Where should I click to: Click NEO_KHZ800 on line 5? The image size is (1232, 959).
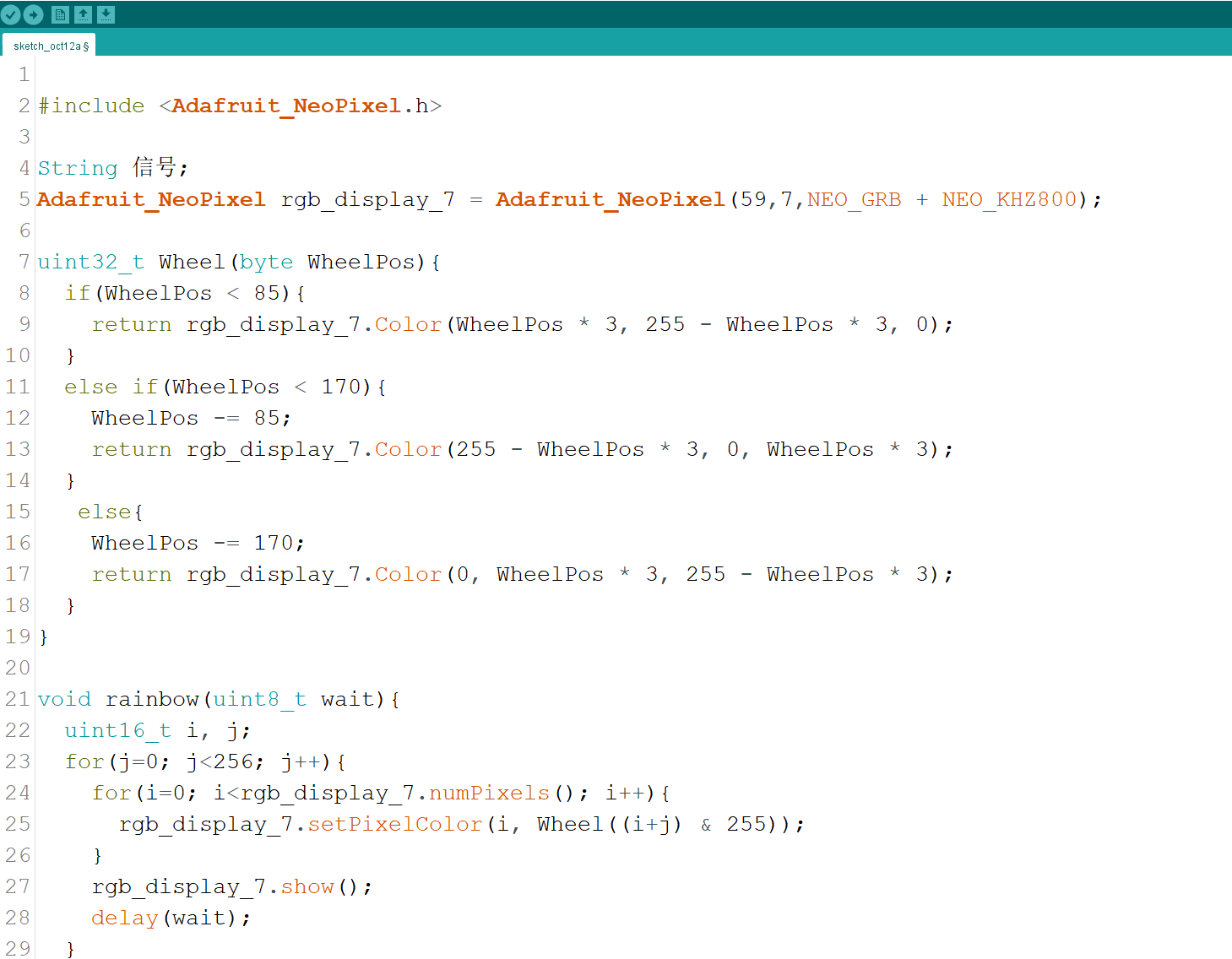pos(1010,199)
